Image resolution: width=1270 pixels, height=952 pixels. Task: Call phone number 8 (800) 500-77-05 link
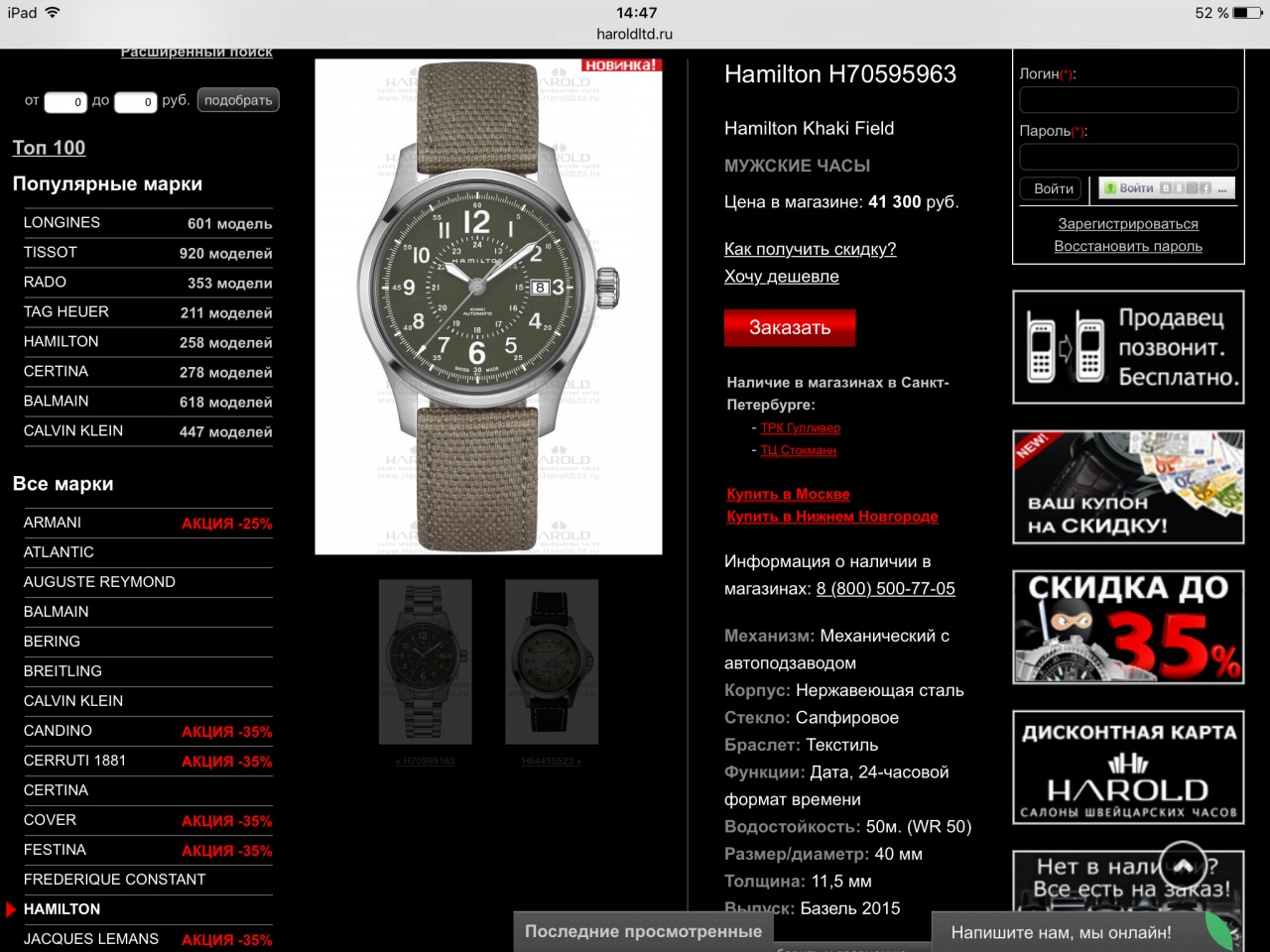[886, 589]
